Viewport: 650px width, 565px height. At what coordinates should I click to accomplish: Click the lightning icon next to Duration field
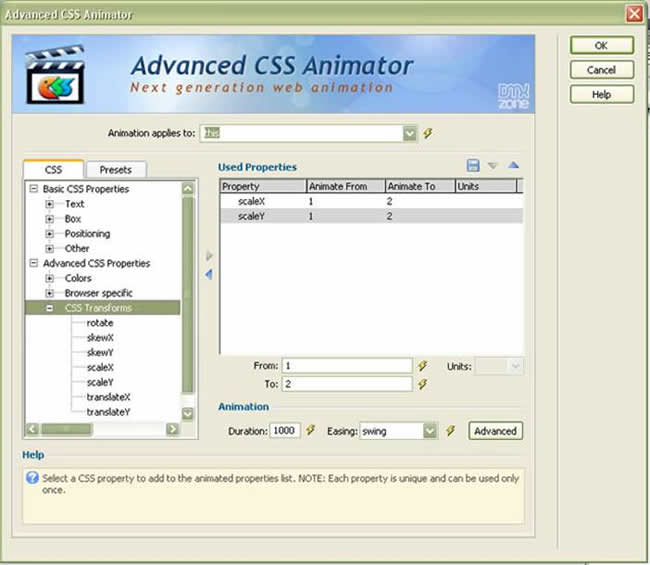(x=310, y=430)
